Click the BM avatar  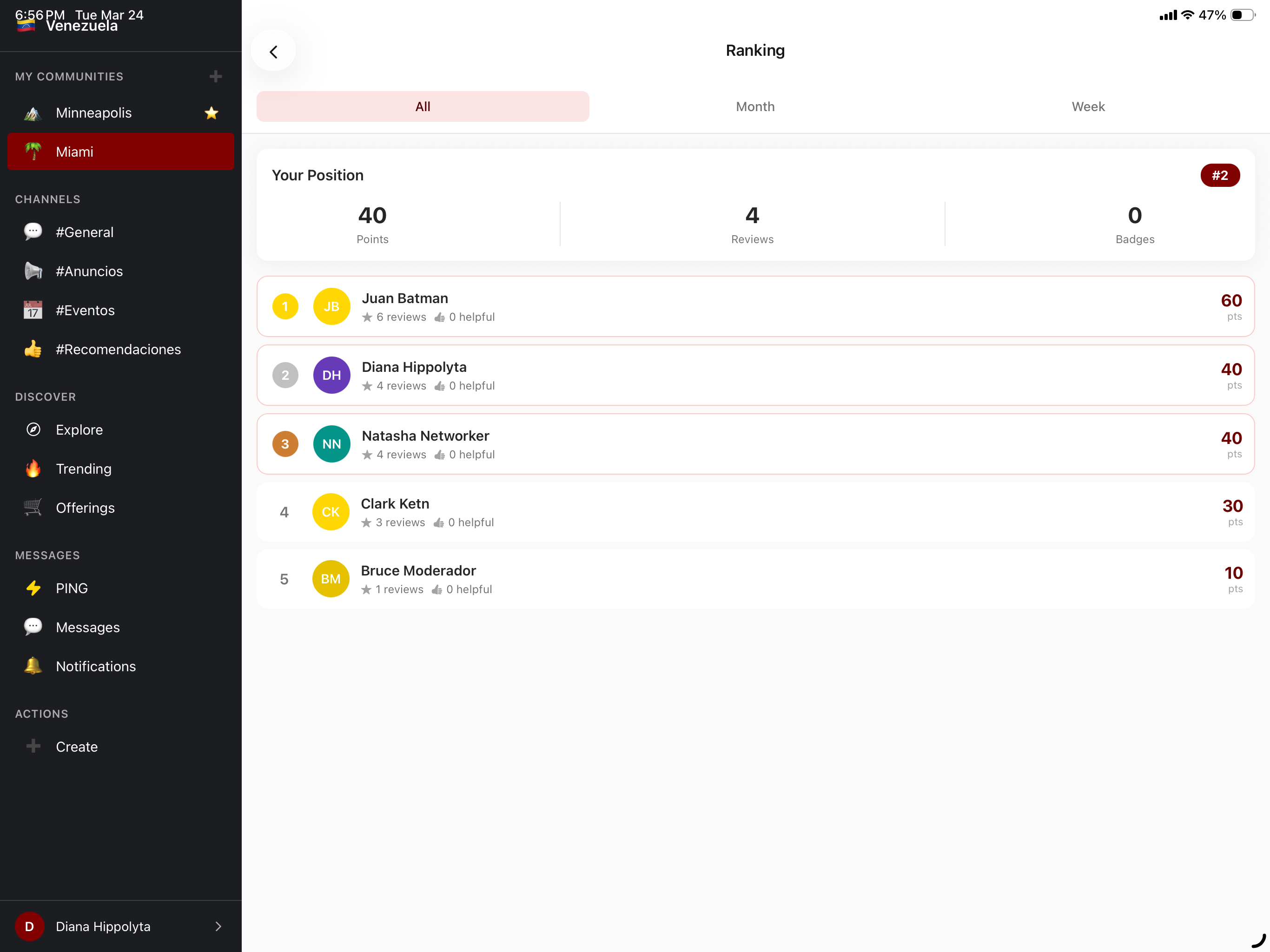331,579
